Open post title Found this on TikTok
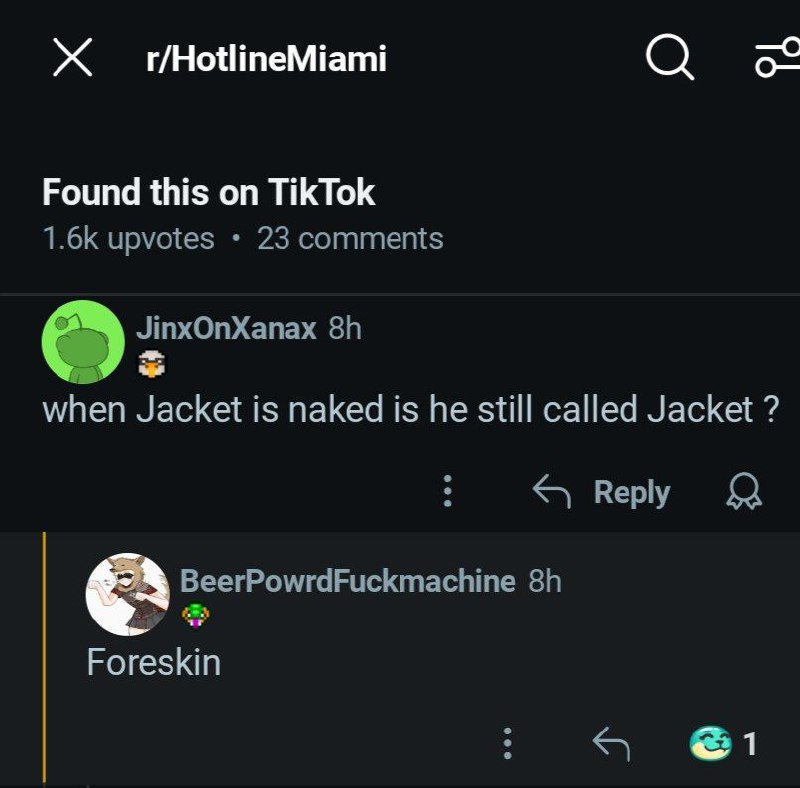 pos(209,192)
